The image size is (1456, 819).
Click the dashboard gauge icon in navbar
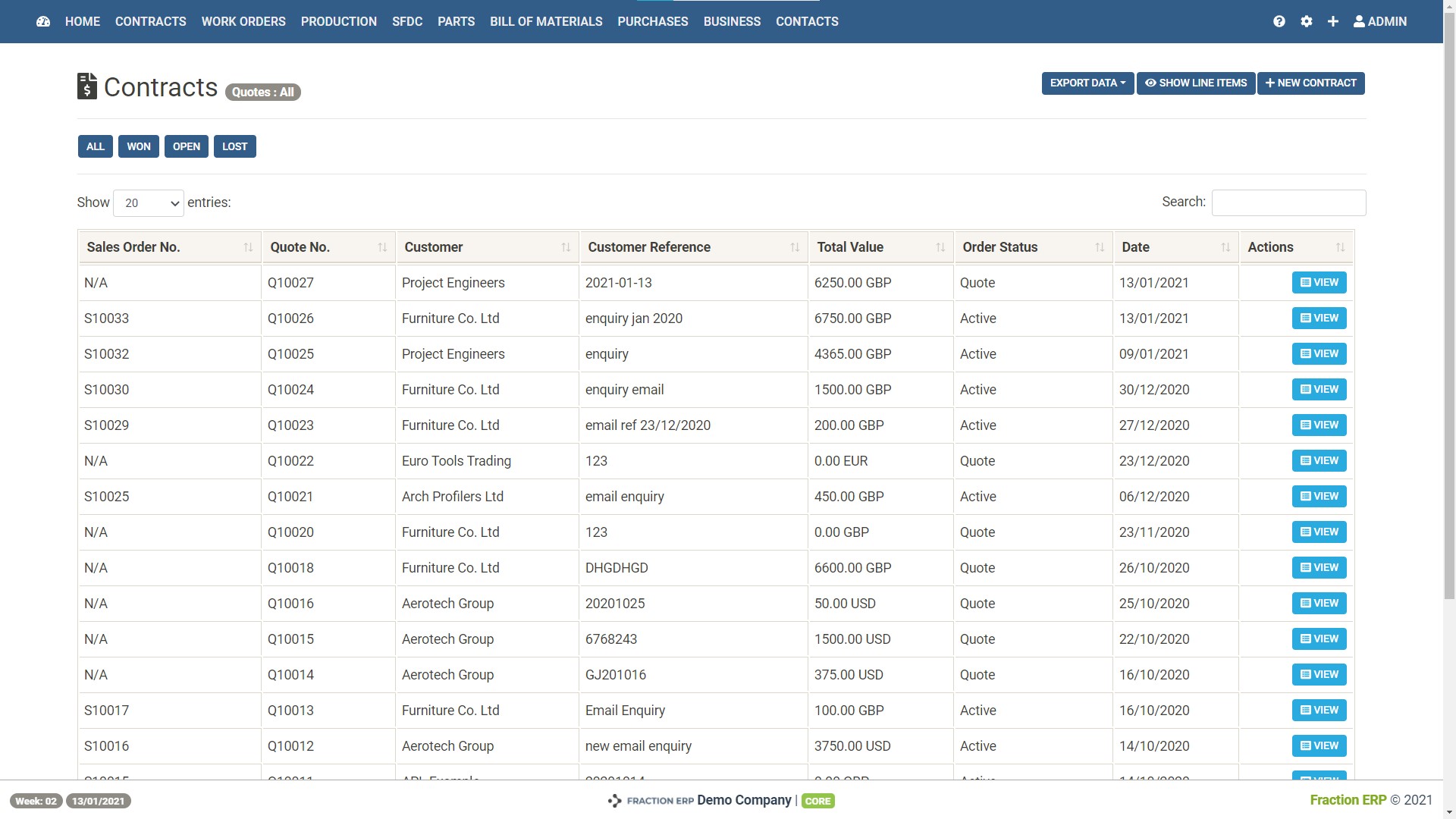tap(43, 21)
